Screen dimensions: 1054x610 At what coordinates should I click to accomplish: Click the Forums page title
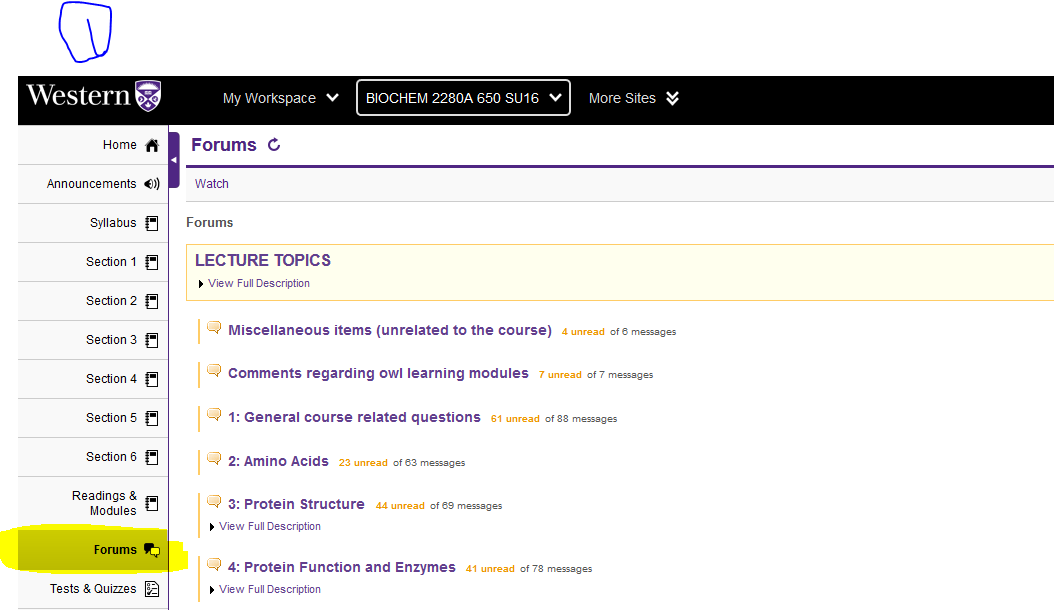click(224, 145)
